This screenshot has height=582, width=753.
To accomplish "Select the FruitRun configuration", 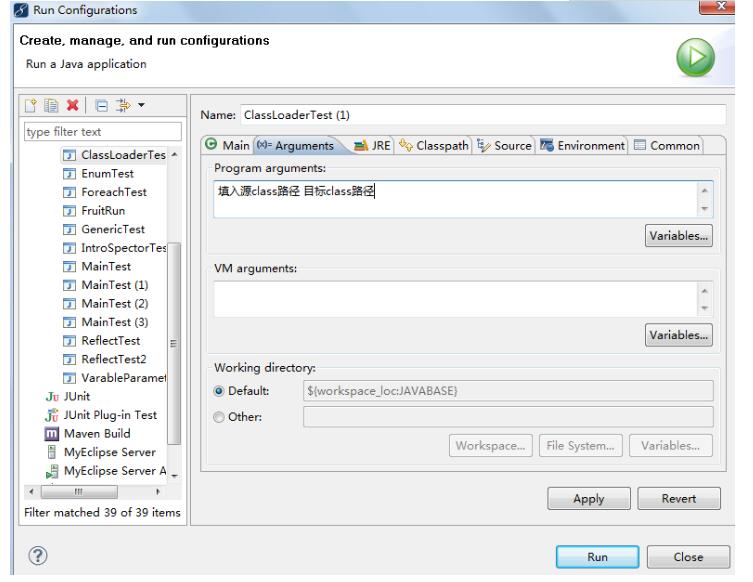I will point(94,211).
